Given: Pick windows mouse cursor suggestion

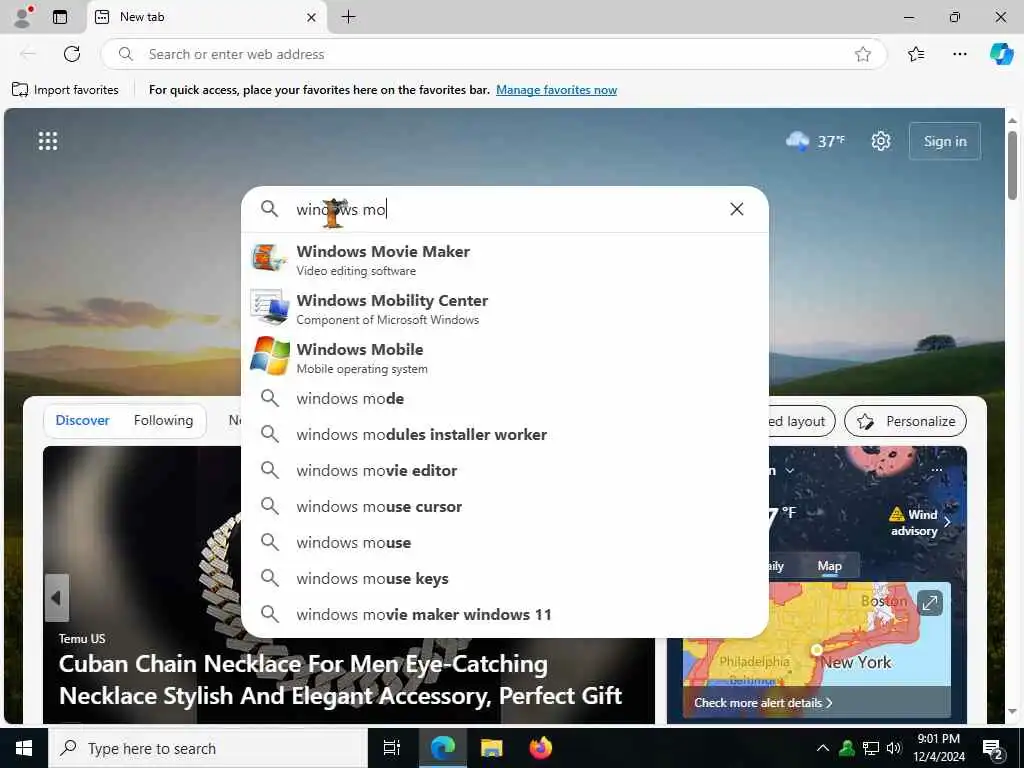Looking at the screenshot, I should point(505,506).
